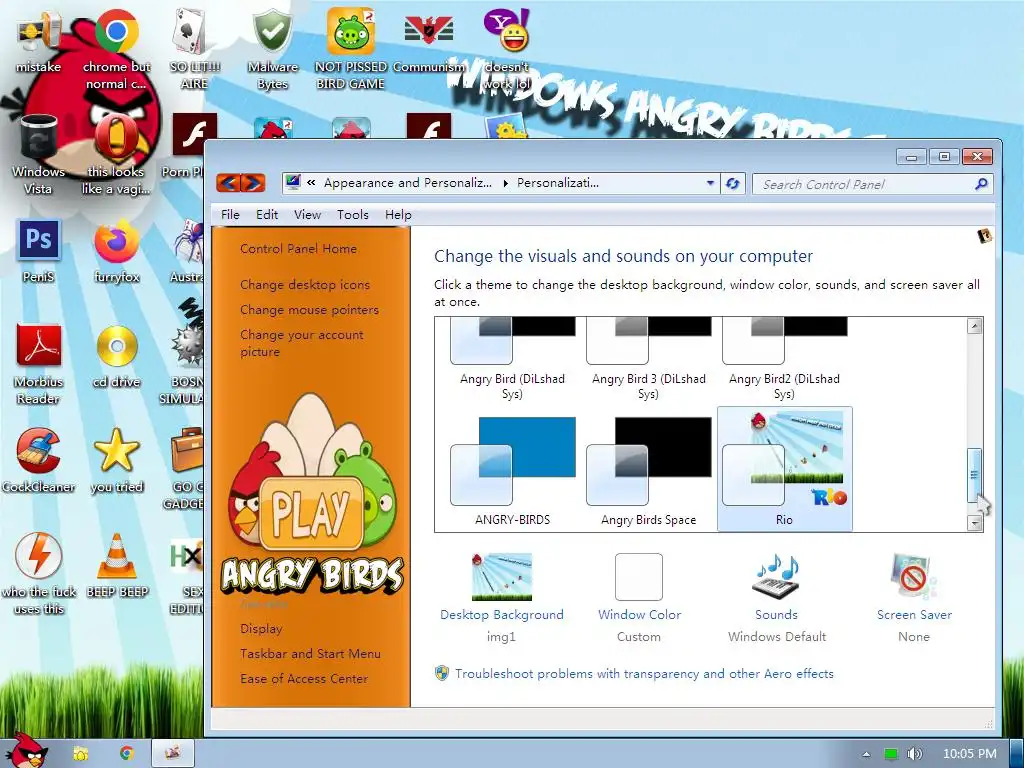Open the 'you tried' star icon
This screenshot has width=1024, height=768.
tap(116, 460)
